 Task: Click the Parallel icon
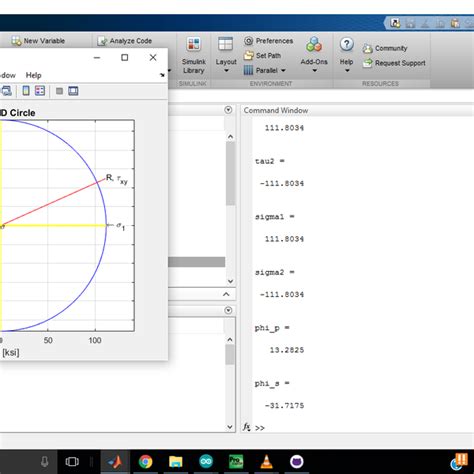coord(248,70)
